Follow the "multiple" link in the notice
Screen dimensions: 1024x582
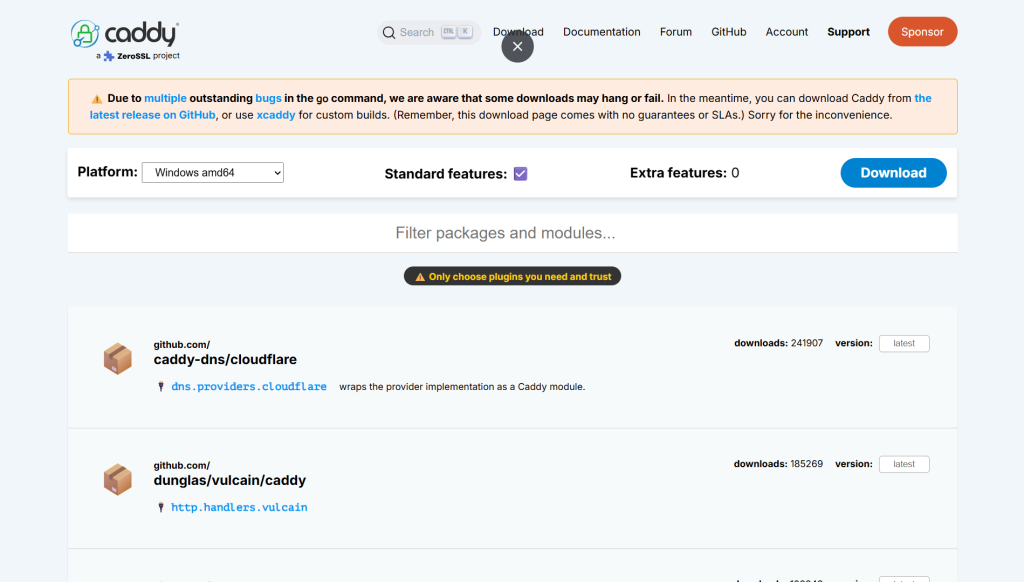click(165, 98)
